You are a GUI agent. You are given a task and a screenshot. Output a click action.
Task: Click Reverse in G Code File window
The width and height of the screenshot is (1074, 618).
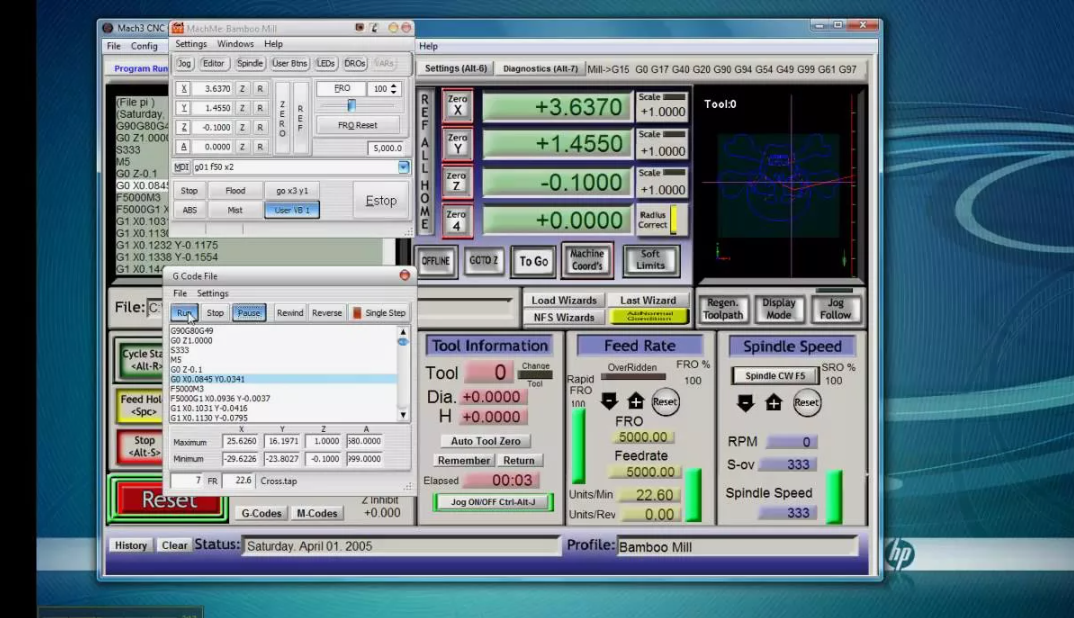pyautogui.click(x=327, y=312)
